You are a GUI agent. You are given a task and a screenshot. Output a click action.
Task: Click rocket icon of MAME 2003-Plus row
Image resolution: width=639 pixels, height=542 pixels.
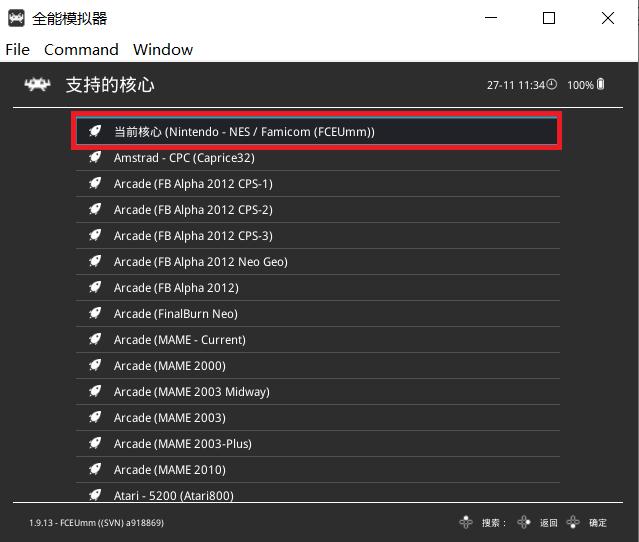(x=95, y=443)
